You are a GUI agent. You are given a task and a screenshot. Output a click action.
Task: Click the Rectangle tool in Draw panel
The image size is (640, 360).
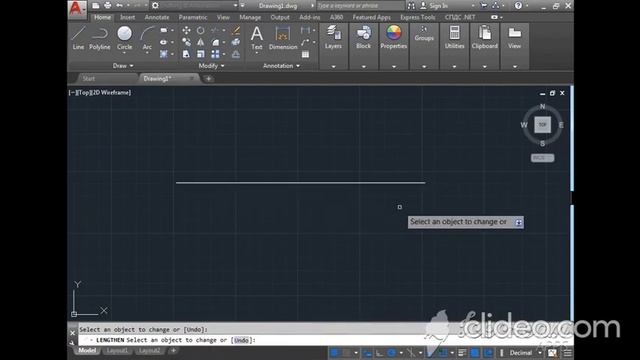click(164, 30)
